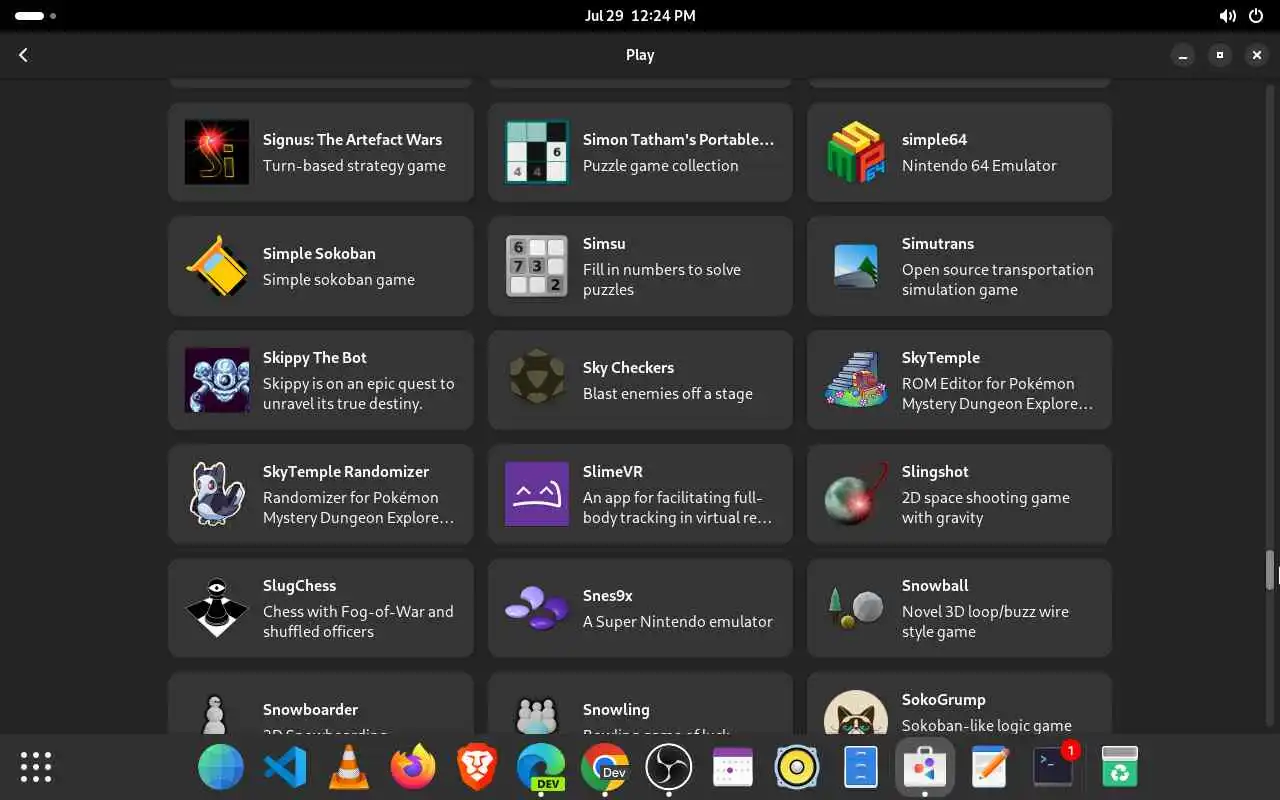
Task: Click the Skippy The Bot icon
Action: [x=217, y=380]
